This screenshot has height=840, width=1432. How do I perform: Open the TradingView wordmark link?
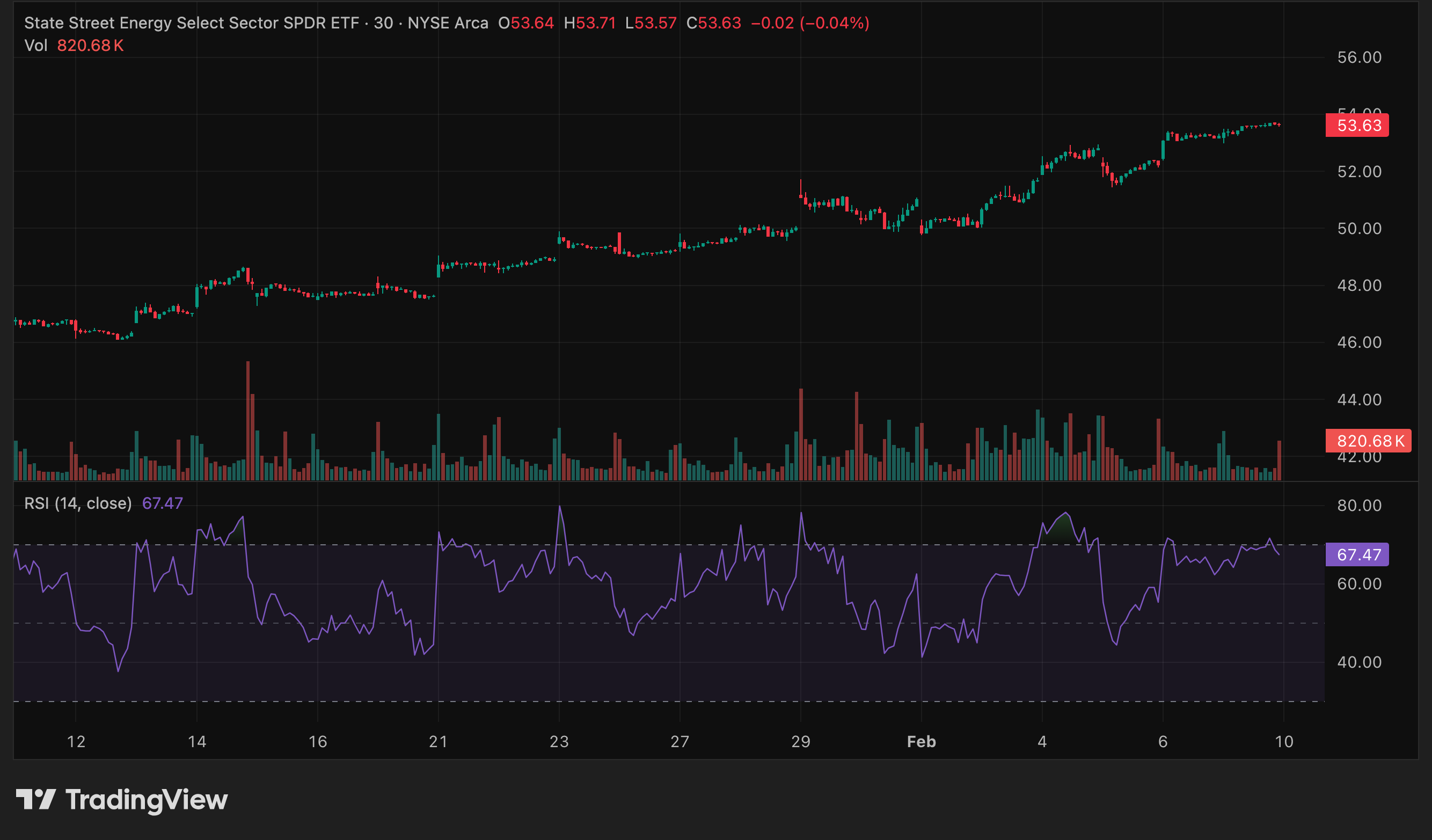[x=147, y=799]
